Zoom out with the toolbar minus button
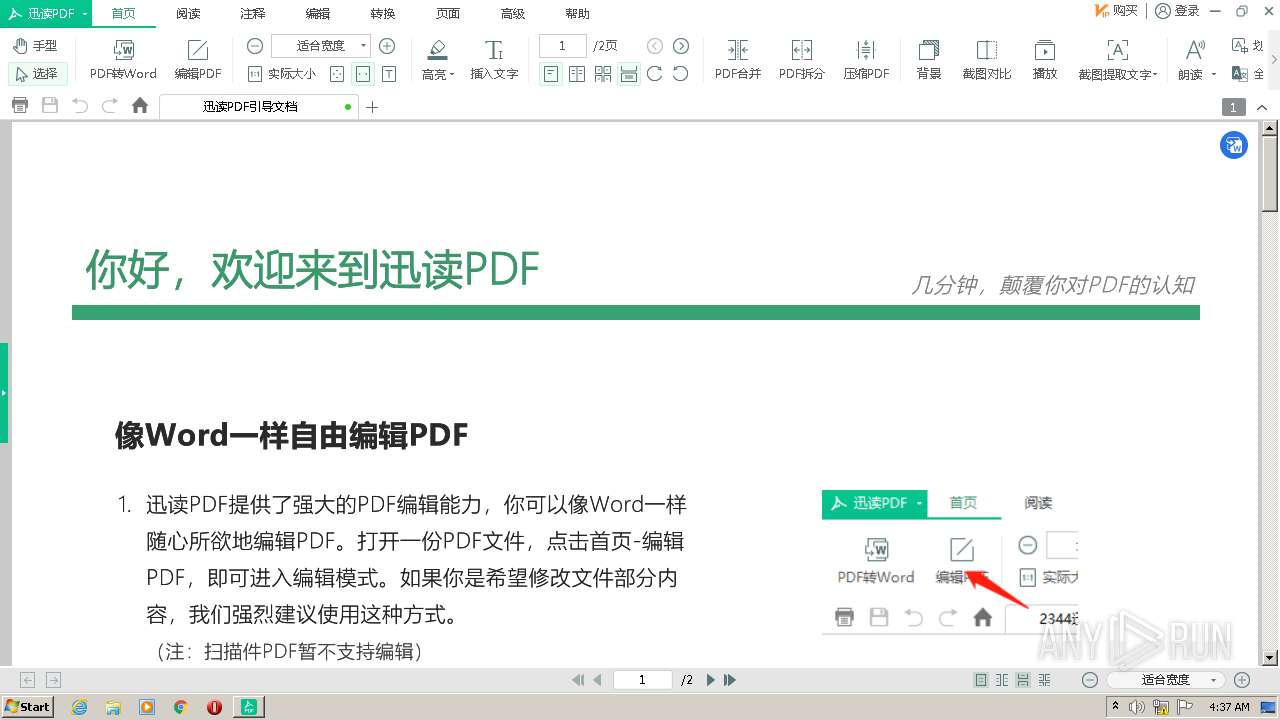The width and height of the screenshot is (1280, 720). (255, 46)
